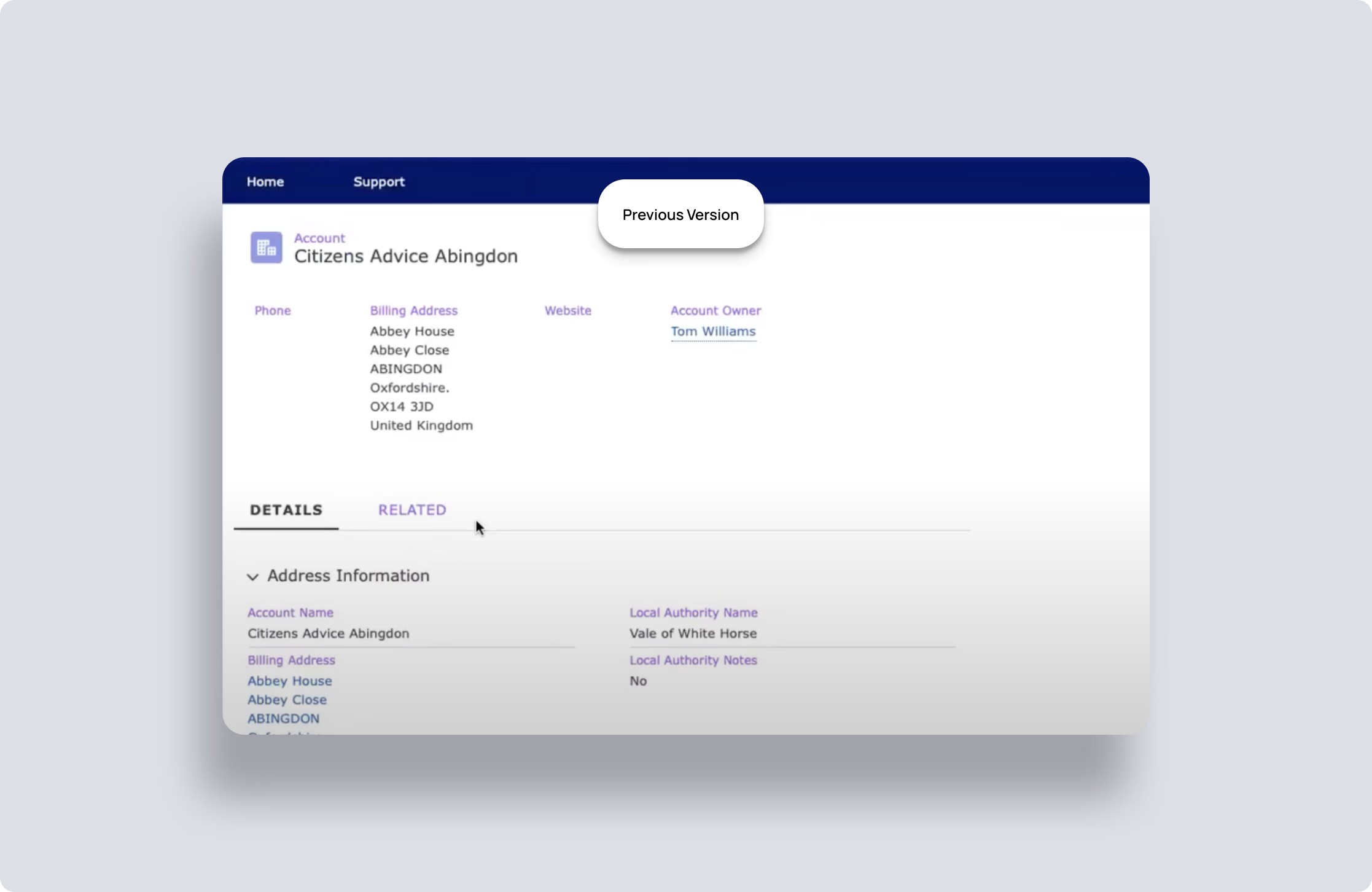Click the ABINGDON address link in details

point(283,719)
